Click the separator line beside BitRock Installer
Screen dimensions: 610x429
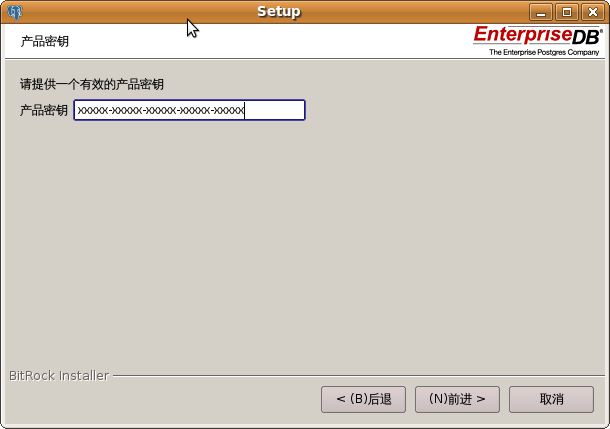[x=359, y=376]
